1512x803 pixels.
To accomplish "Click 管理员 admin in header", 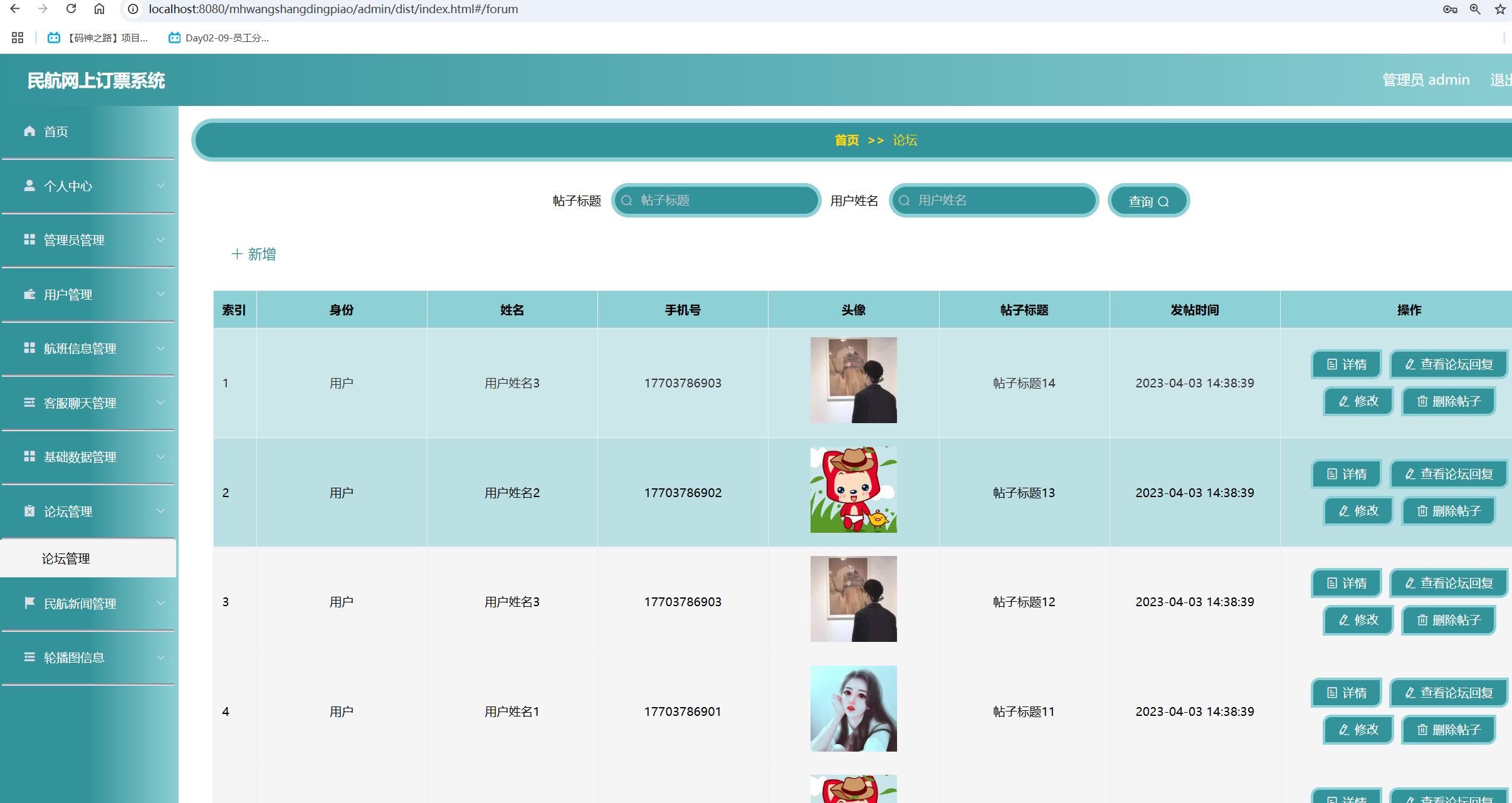I will (1426, 80).
